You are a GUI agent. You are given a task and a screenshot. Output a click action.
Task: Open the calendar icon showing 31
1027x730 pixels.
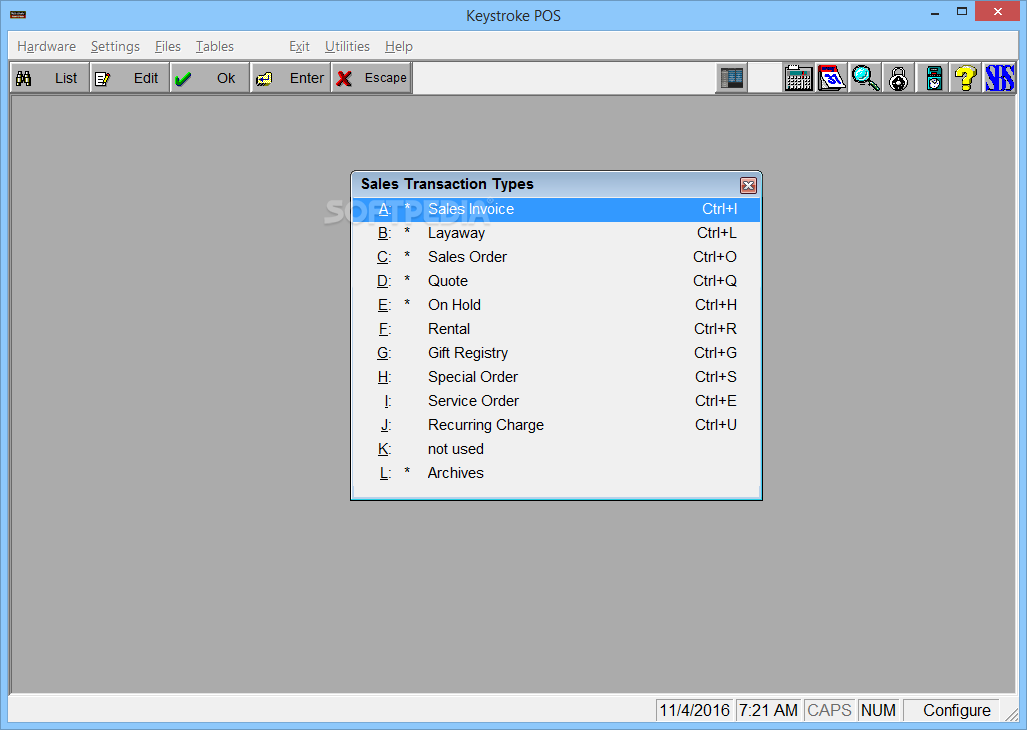pos(832,79)
